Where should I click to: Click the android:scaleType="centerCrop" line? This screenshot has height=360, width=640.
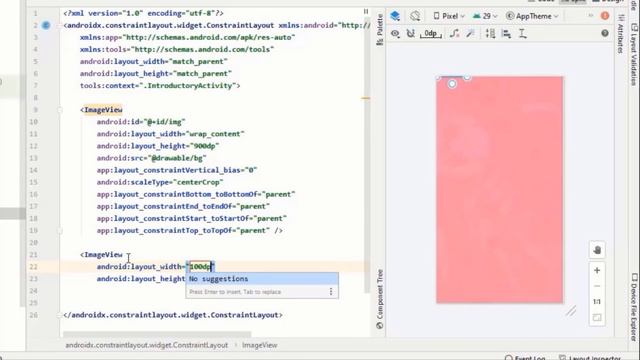click(x=160, y=182)
